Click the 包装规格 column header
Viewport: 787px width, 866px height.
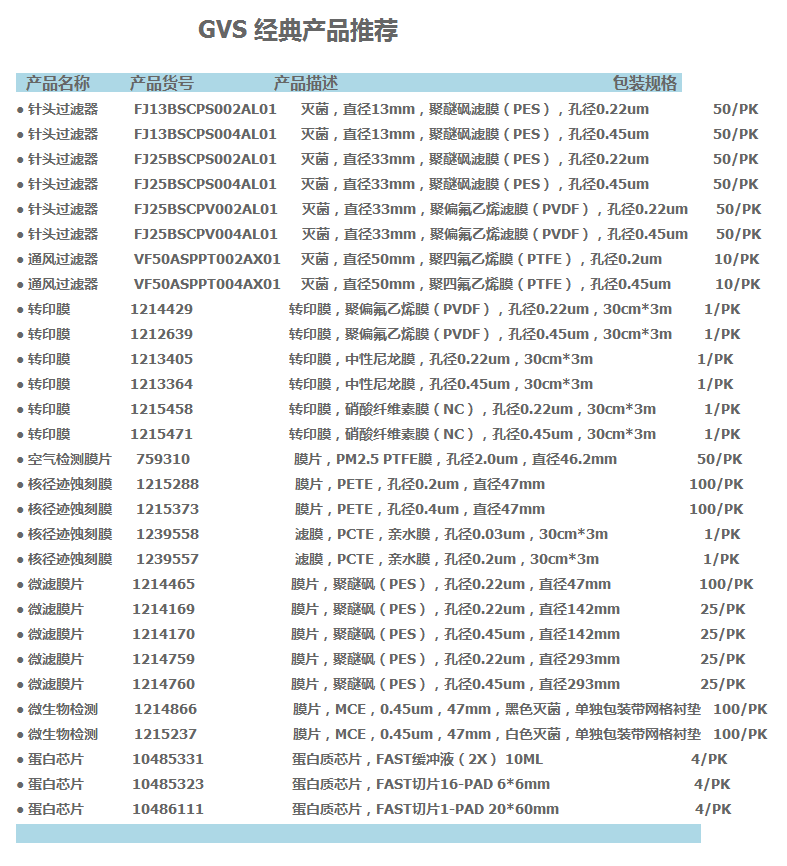(645, 83)
